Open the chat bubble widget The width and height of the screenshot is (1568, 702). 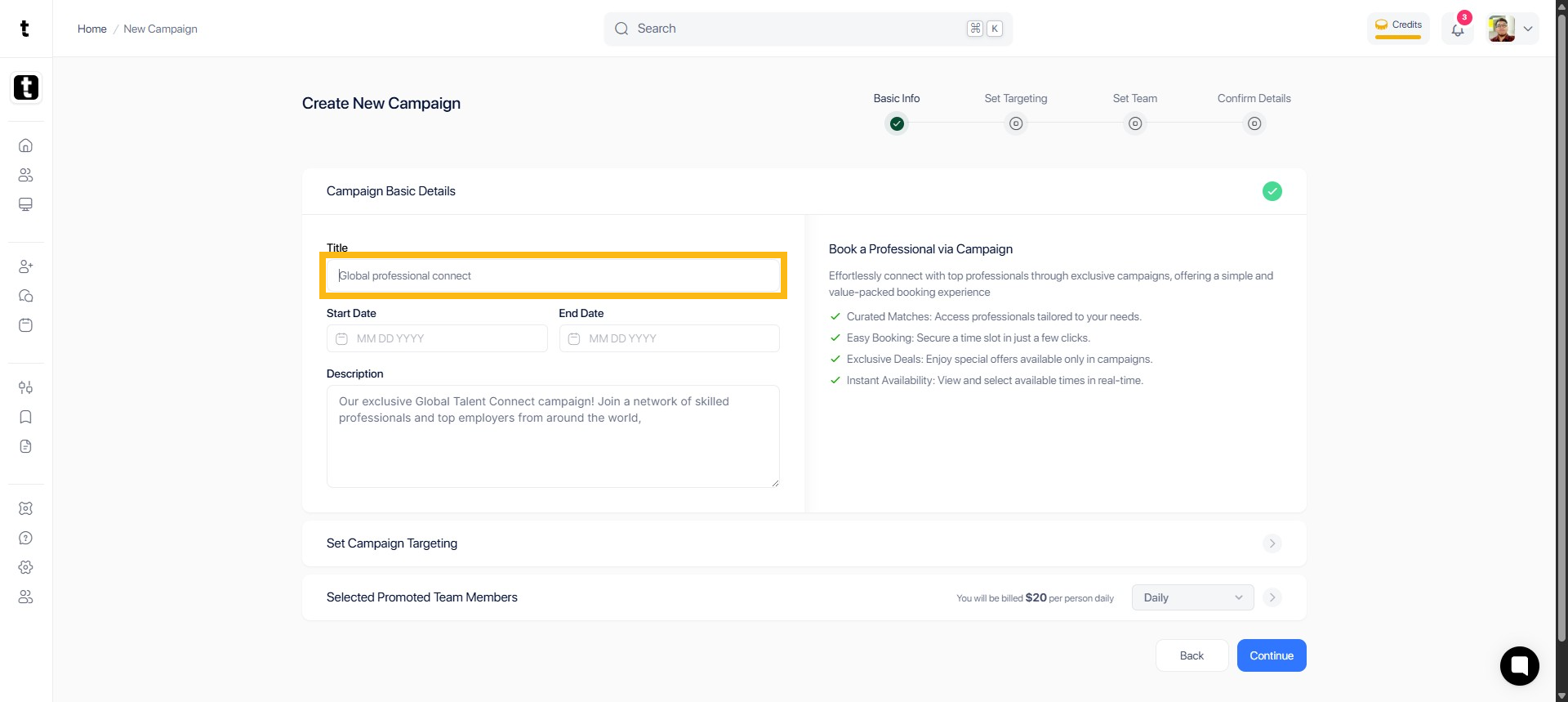(1519, 665)
